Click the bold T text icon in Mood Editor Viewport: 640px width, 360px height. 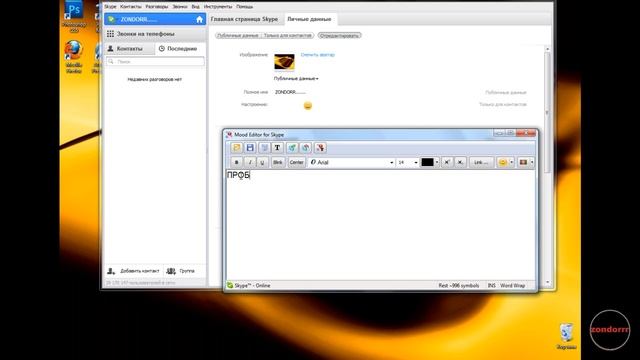pos(278,148)
